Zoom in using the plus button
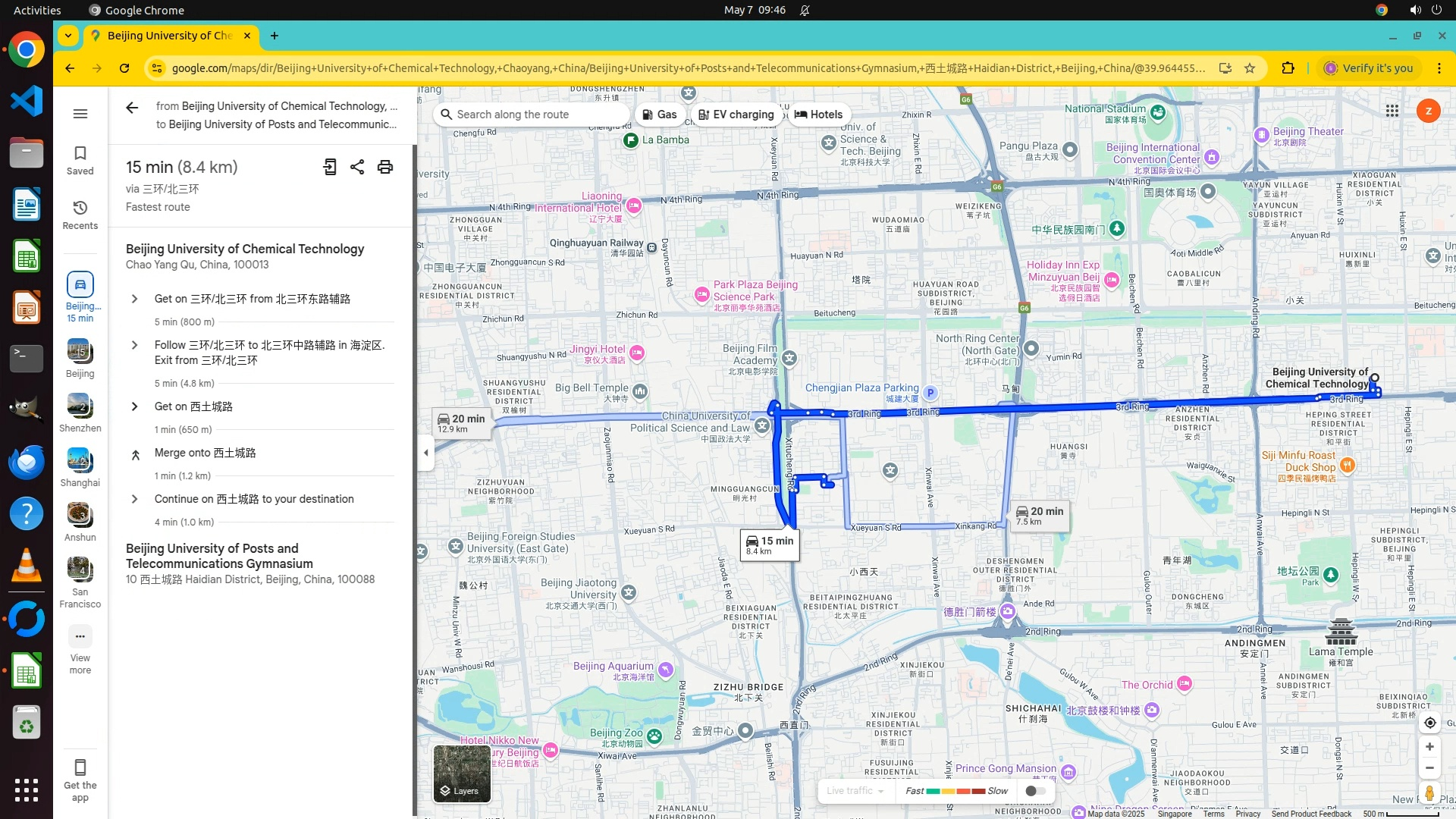Viewport: 1456px width, 819px height. pos(1429,747)
